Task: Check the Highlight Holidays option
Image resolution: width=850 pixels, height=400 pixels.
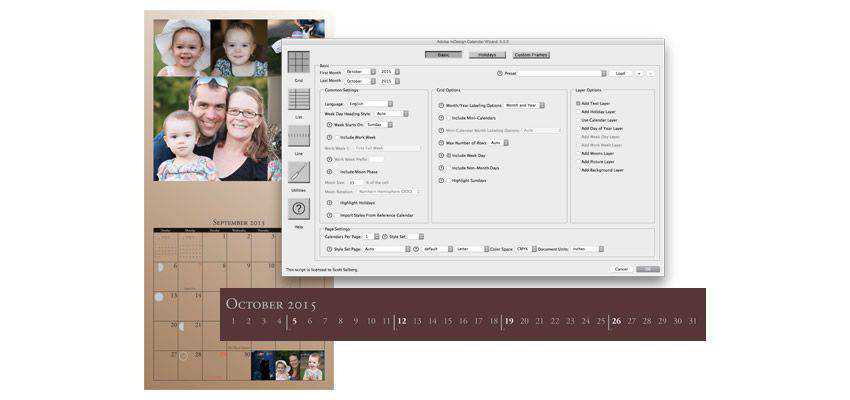Action: pyautogui.click(x=336, y=202)
